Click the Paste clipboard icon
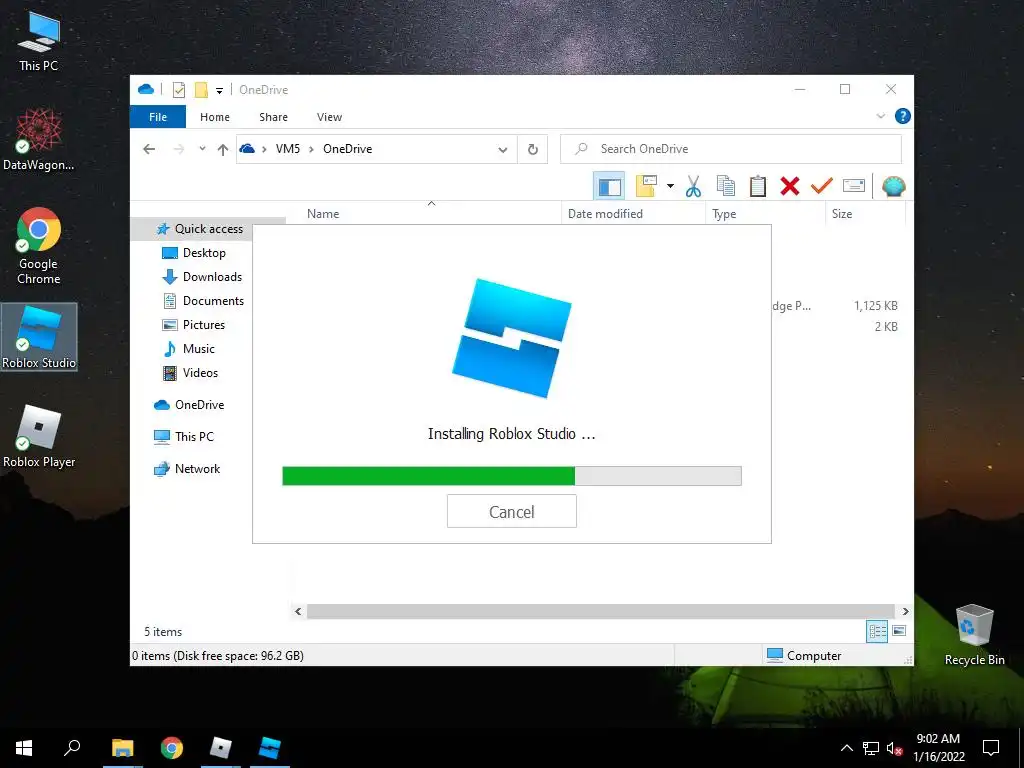This screenshot has width=1024, height=768. click(758, 186)
